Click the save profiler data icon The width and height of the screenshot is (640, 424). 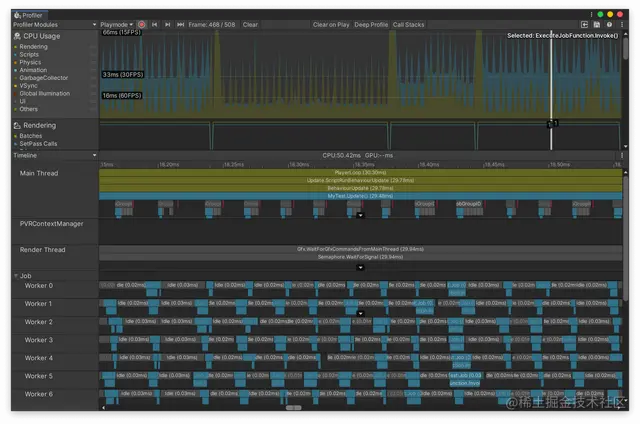pyautogui.click(x=597, y=24)
